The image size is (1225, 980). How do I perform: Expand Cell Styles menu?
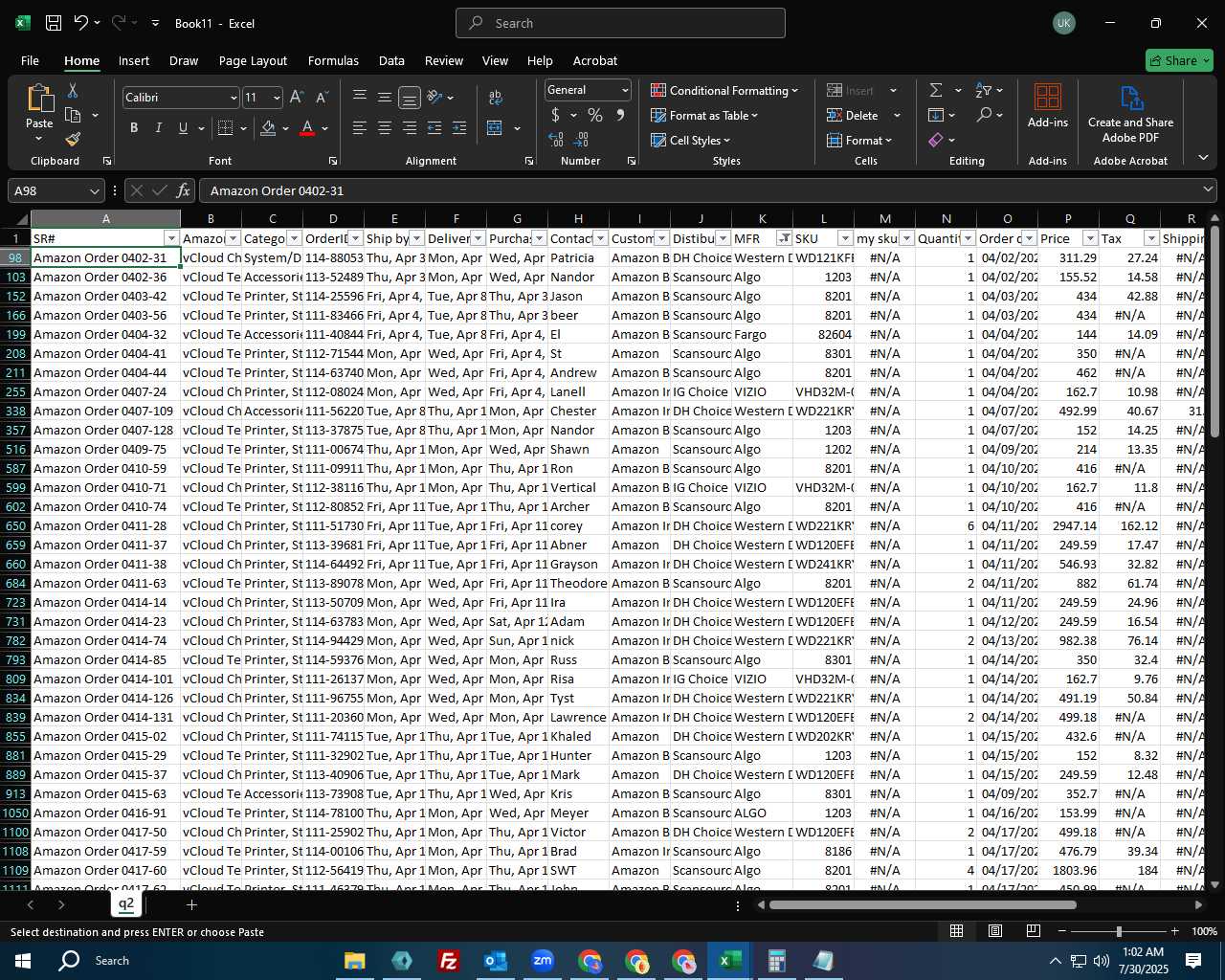(690, 140)
